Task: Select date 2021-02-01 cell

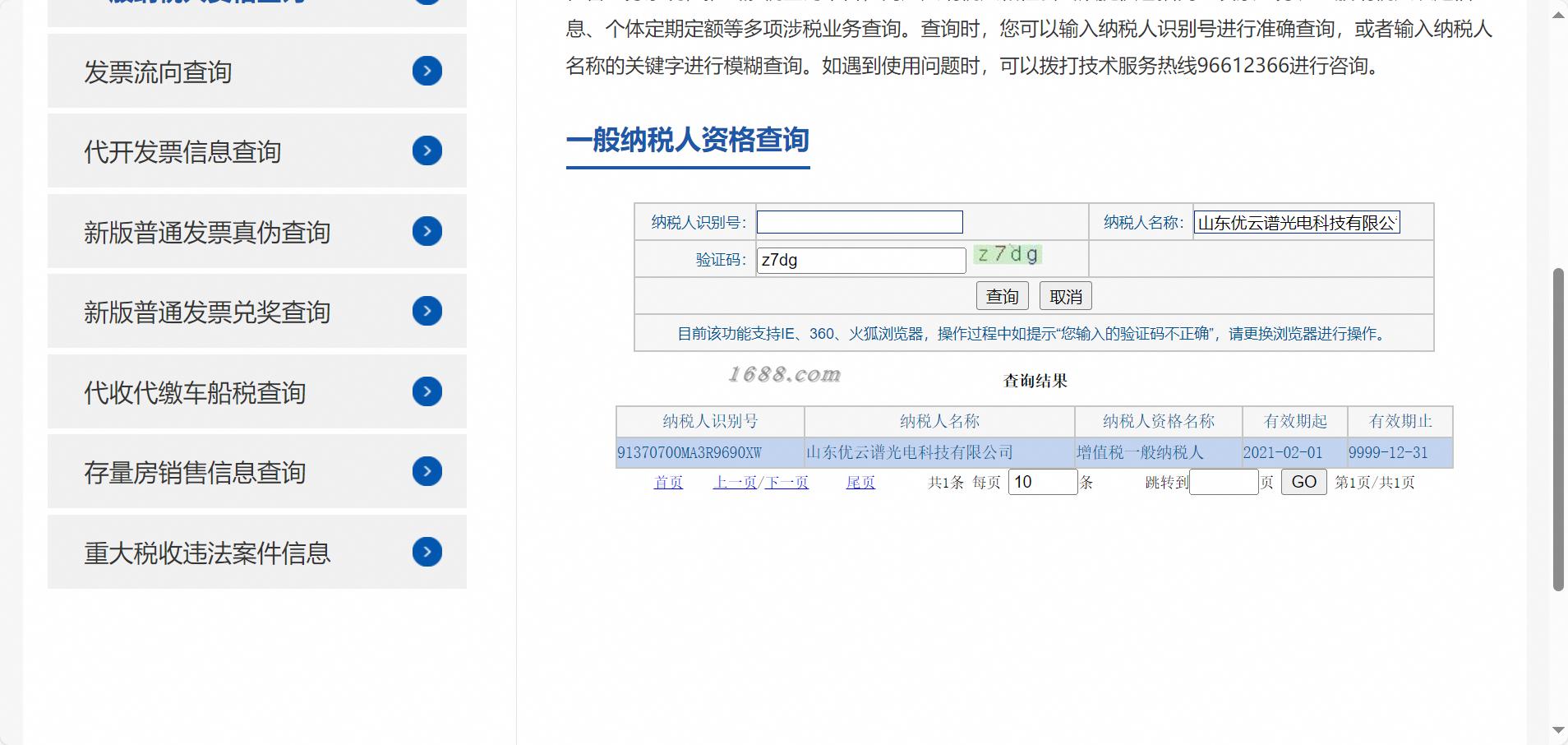Action: (1295, 452)
